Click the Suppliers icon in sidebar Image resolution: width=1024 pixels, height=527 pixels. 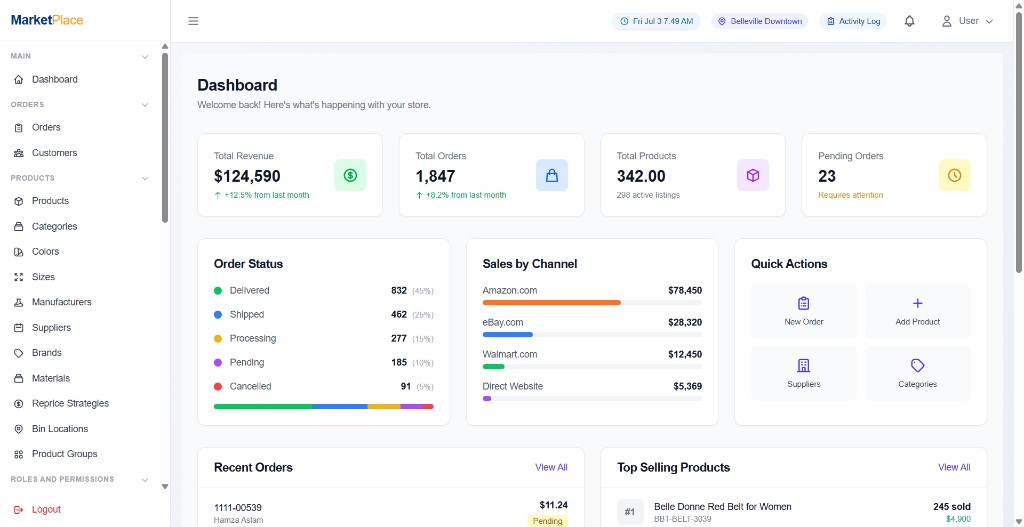pos(18,328)
